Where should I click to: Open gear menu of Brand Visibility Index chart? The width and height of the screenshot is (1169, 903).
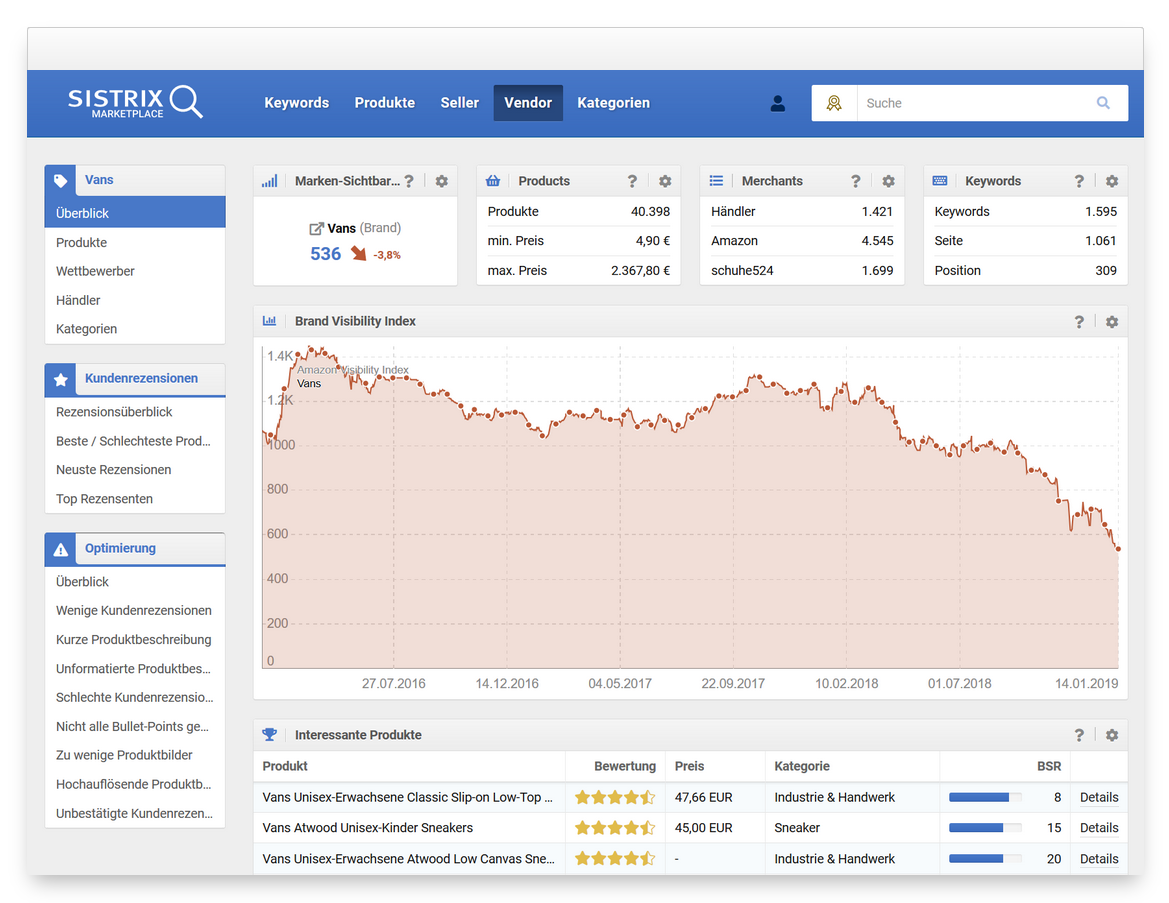coord(1112,322)
